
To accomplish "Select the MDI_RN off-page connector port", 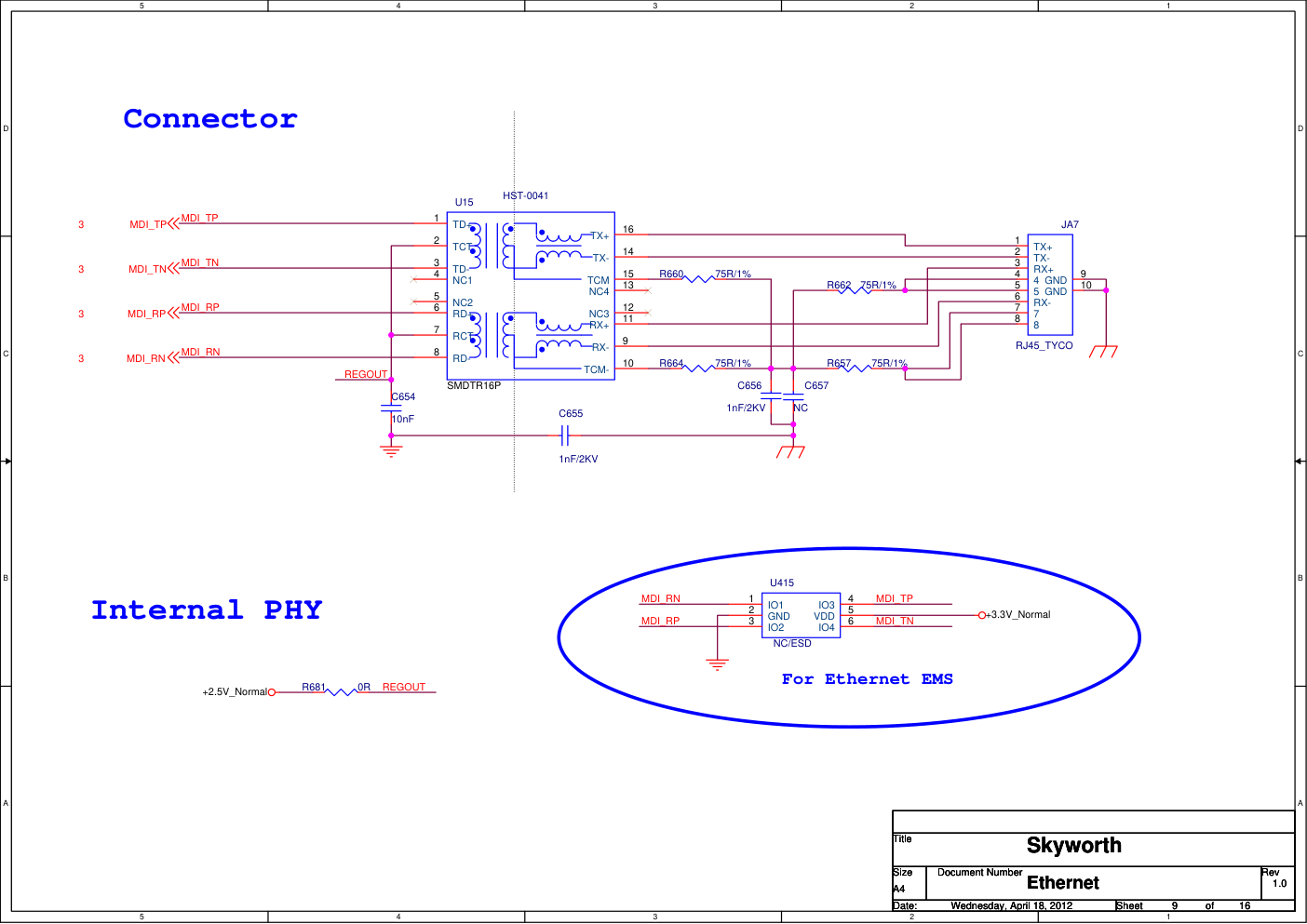I will (173, 358).
